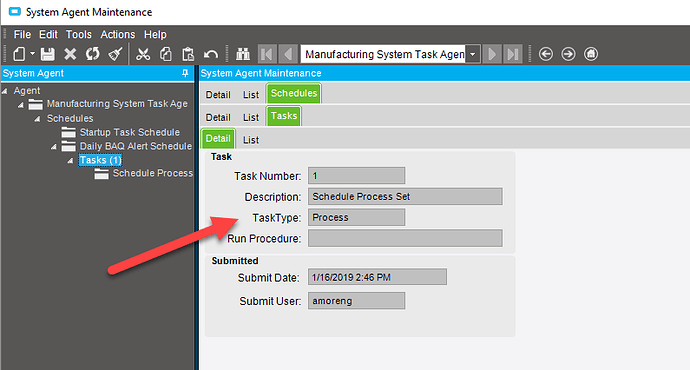Go to first record navigation icon

pos(266,54)
